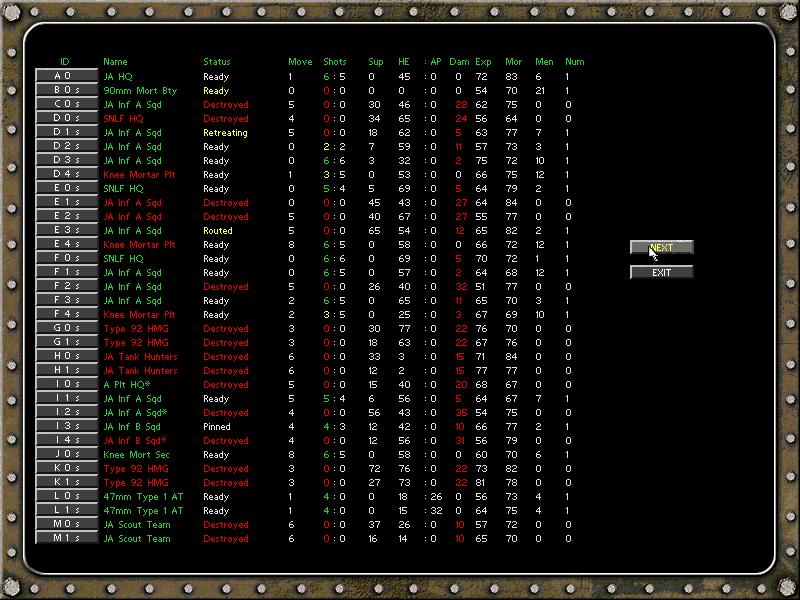Select unit ID button L 1 s

coord(67,510)
